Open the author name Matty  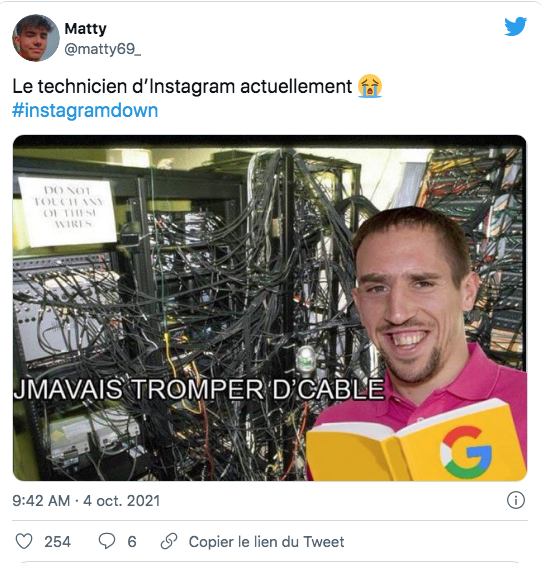click(85, 29)
